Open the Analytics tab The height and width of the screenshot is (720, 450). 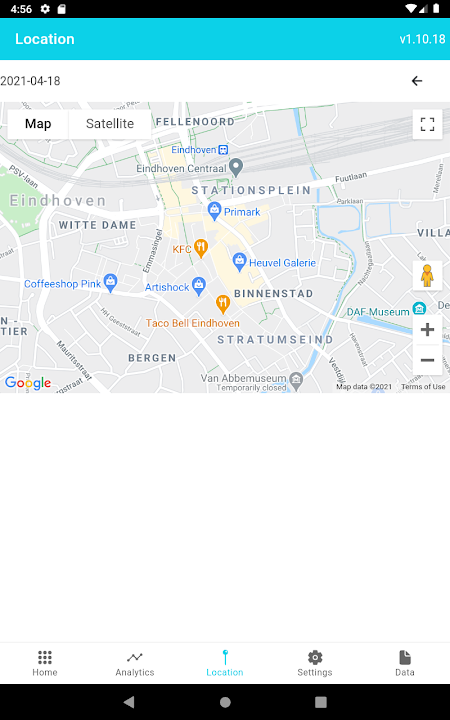coord(135,664)
